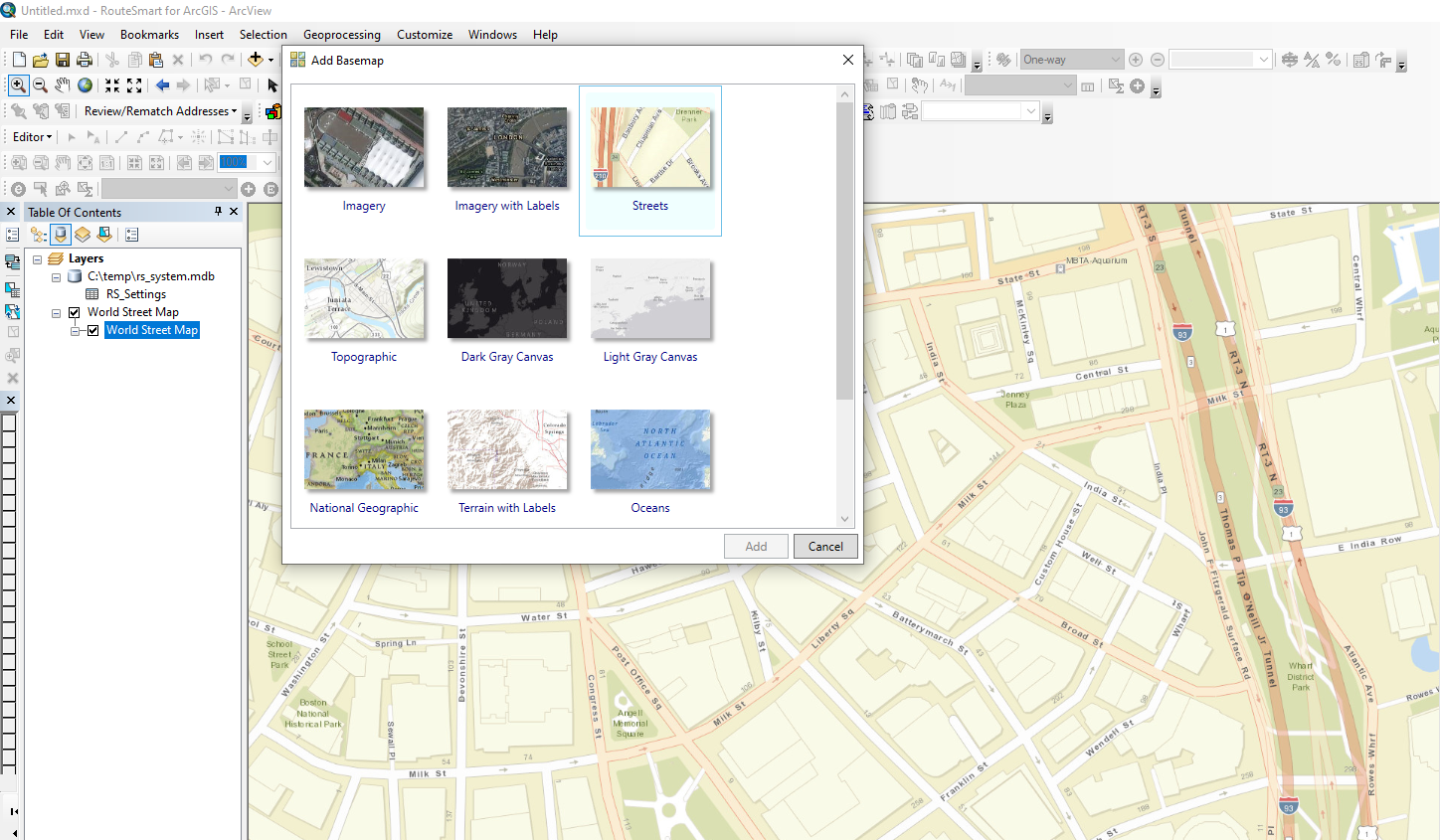
Task: Click the Full Extent globe icon
Action: point(85,84)
